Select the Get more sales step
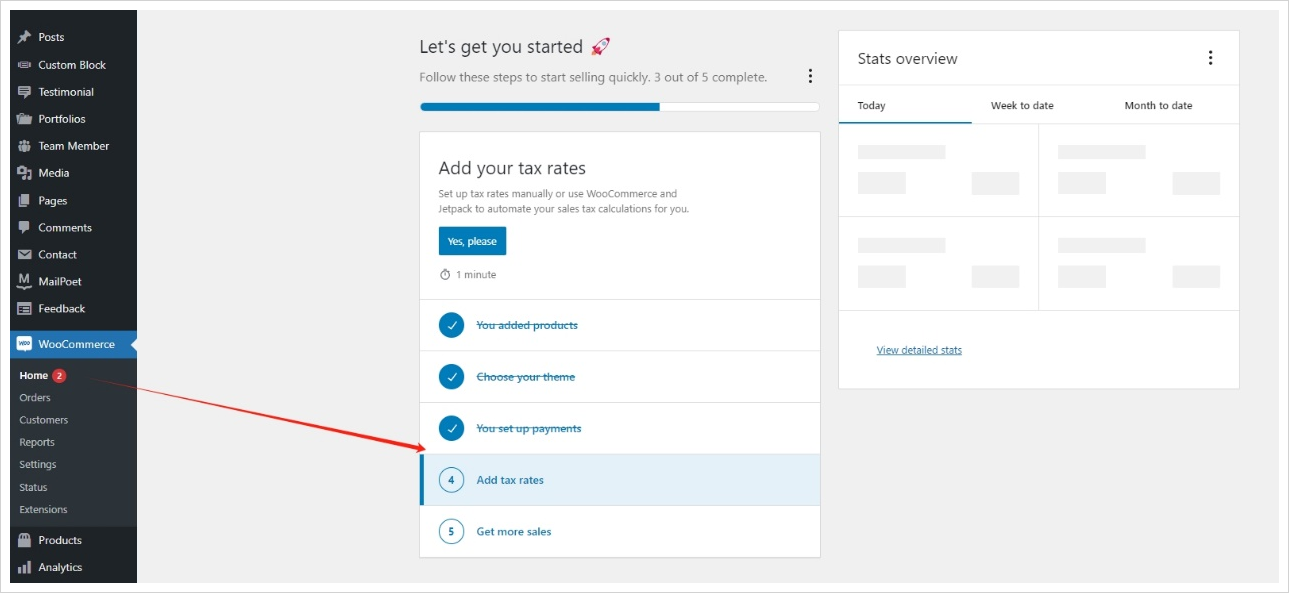1289x593 pixels. [620, 532]
